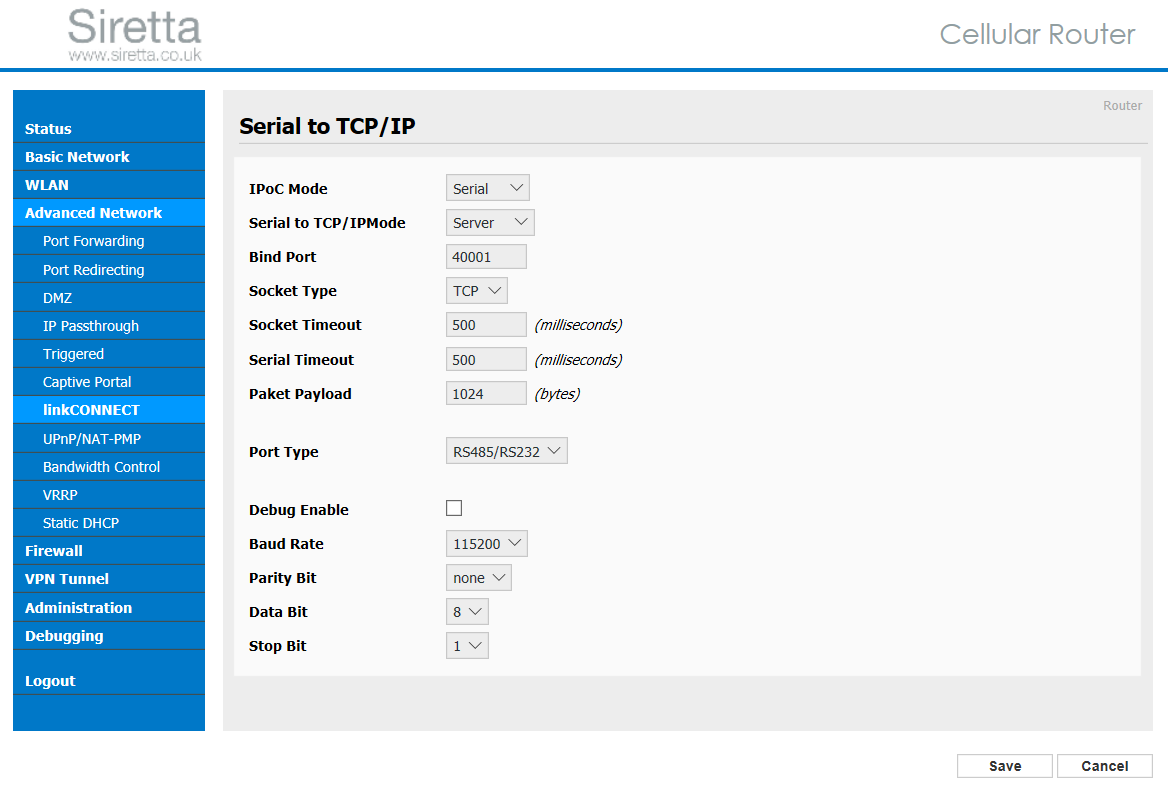Open the Data Bit dropdown

[467, 611]
